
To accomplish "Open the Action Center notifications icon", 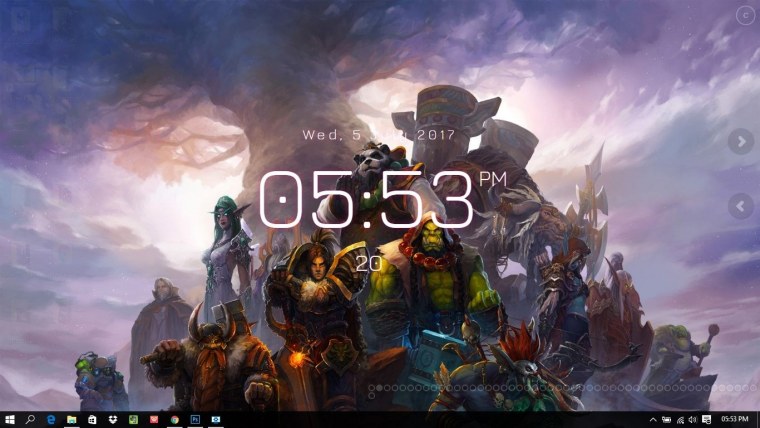I will pos(705,419).
